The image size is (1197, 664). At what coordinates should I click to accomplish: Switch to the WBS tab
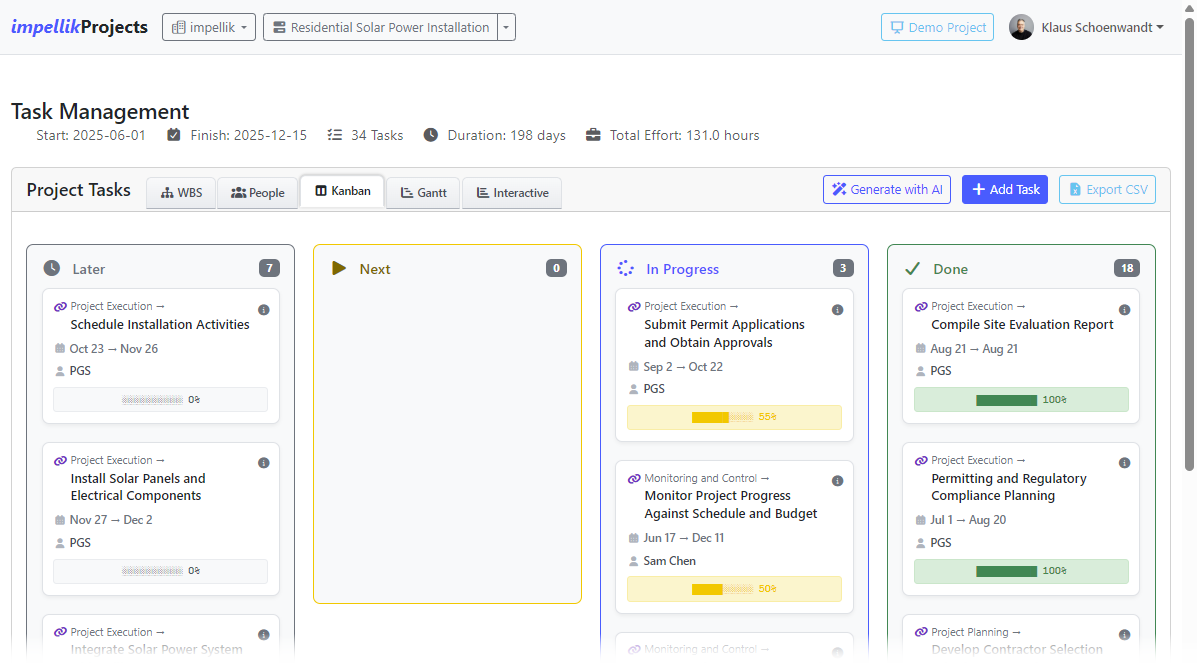(x=182, y=193)
